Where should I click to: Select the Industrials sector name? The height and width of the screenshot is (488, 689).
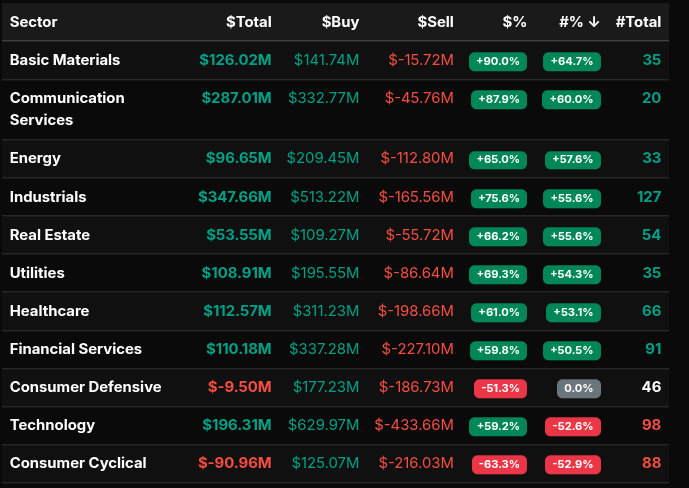tap(48, 197)
